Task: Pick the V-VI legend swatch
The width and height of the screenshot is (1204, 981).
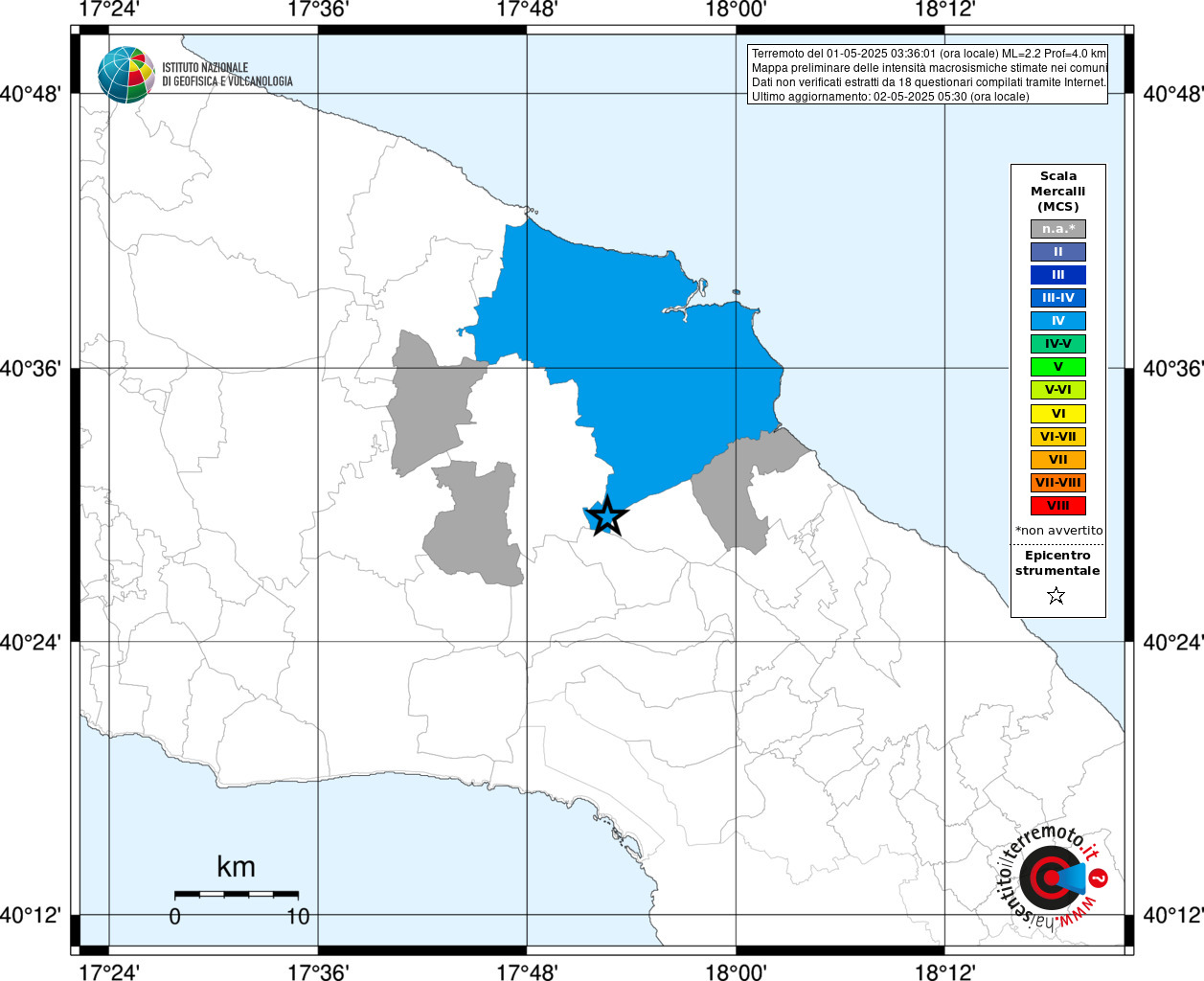Action: tap(1058, 390)
